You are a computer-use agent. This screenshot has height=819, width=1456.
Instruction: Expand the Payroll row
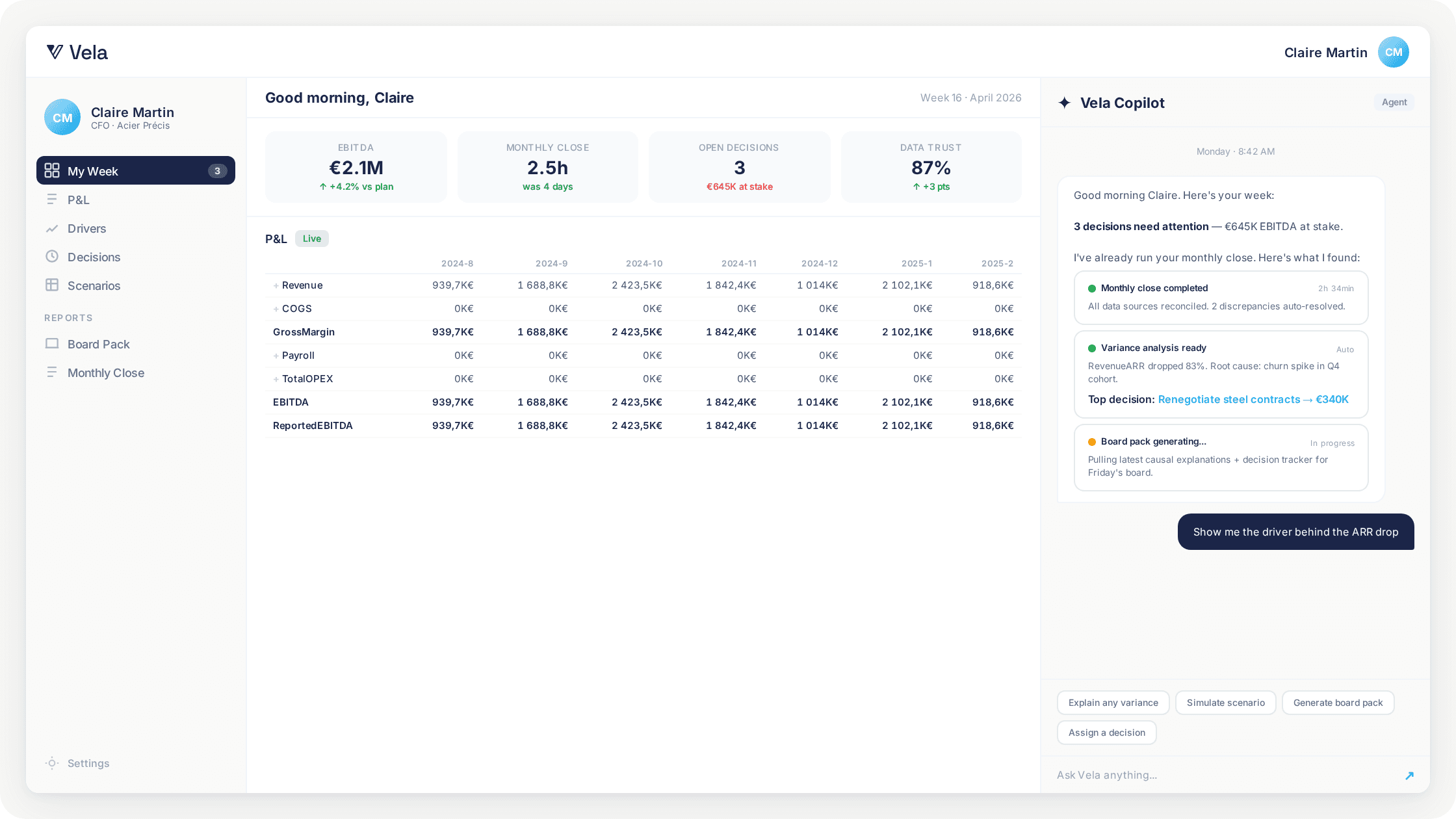(276, 356)
